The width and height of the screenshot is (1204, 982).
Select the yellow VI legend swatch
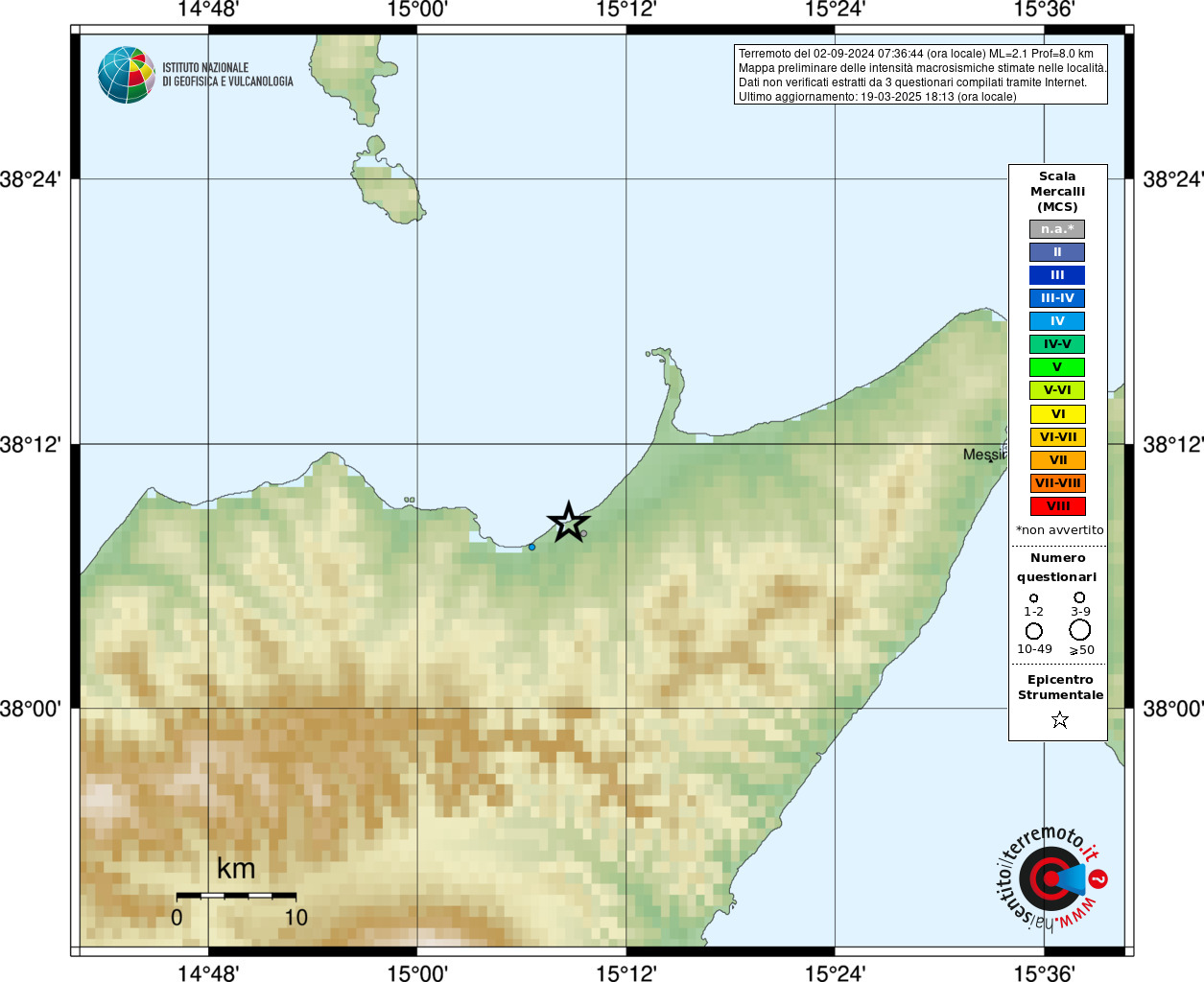pos(1057,414)
